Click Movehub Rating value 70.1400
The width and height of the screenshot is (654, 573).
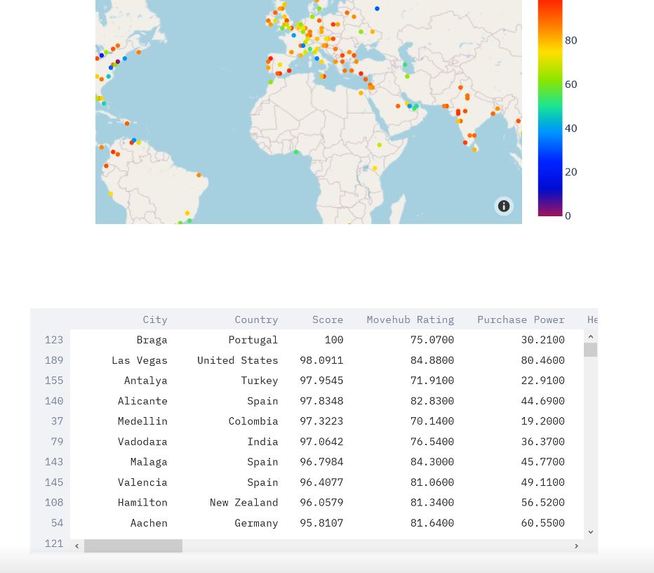click(x=432, y=421)
